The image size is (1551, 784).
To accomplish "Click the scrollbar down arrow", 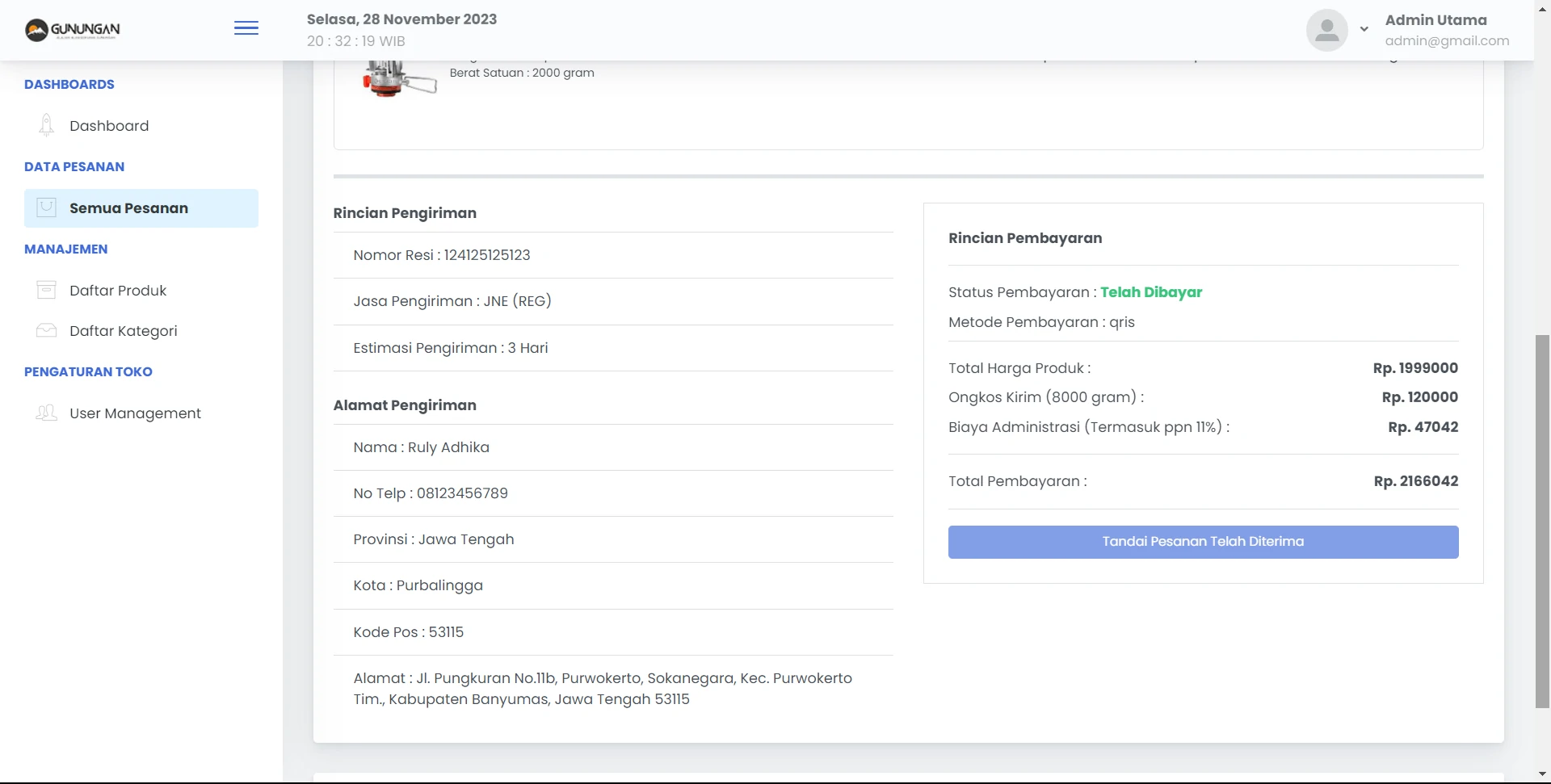I will click(x=1542, y=775).
